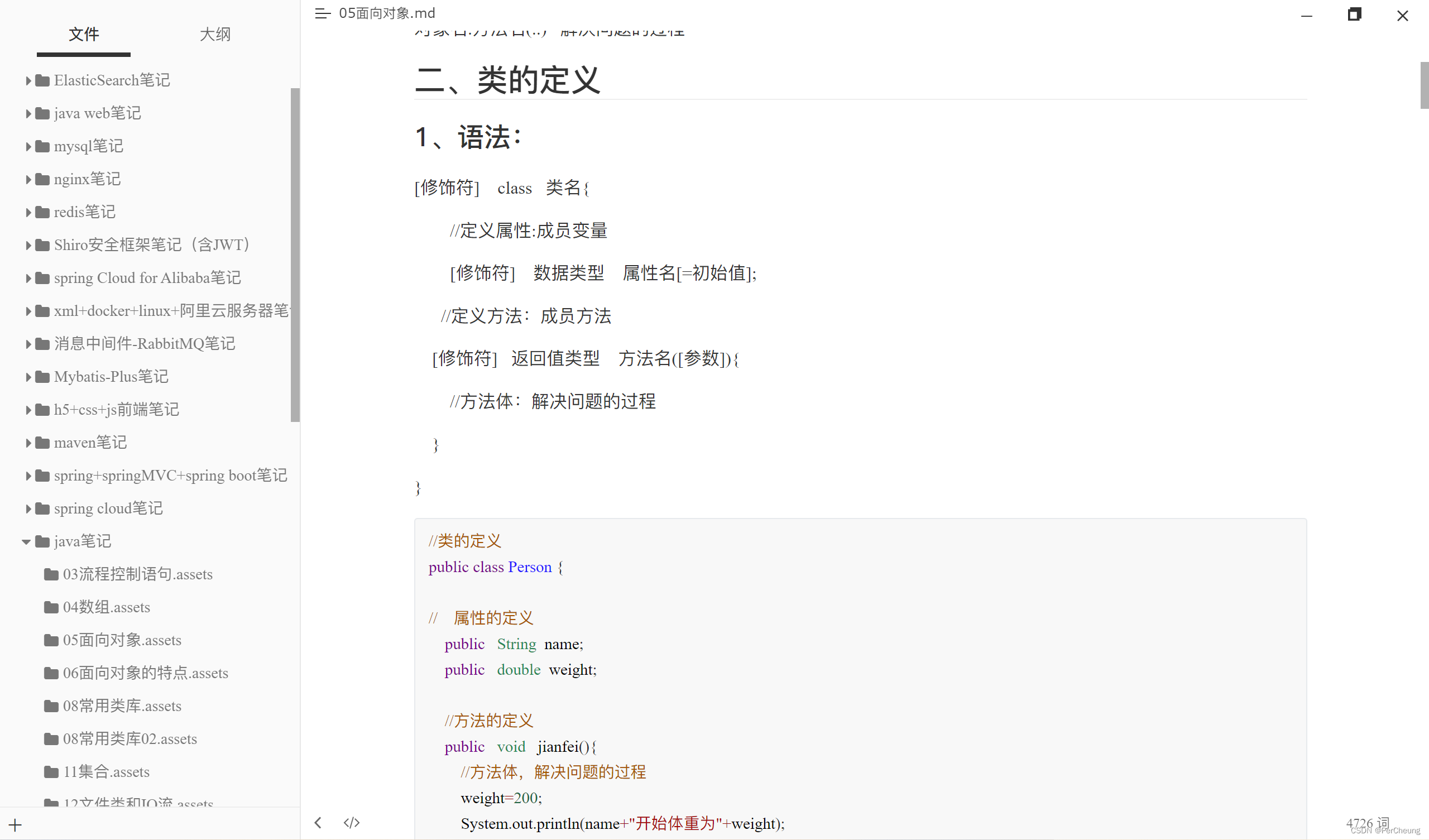Restore the window size
The height and width of the screenshot is (840, 1429).
pos(1354,15)
